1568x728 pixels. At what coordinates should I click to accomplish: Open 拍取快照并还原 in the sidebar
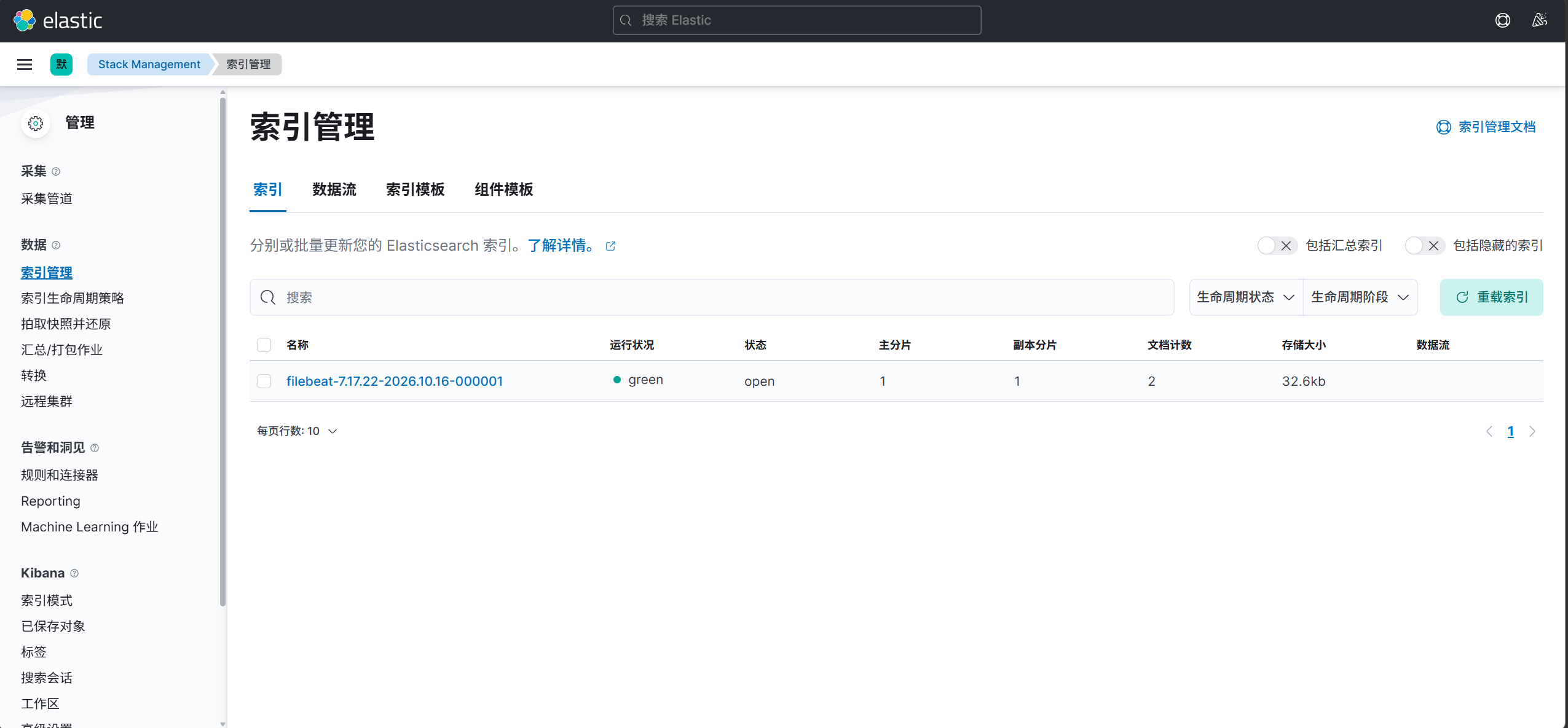coord(66,324)
